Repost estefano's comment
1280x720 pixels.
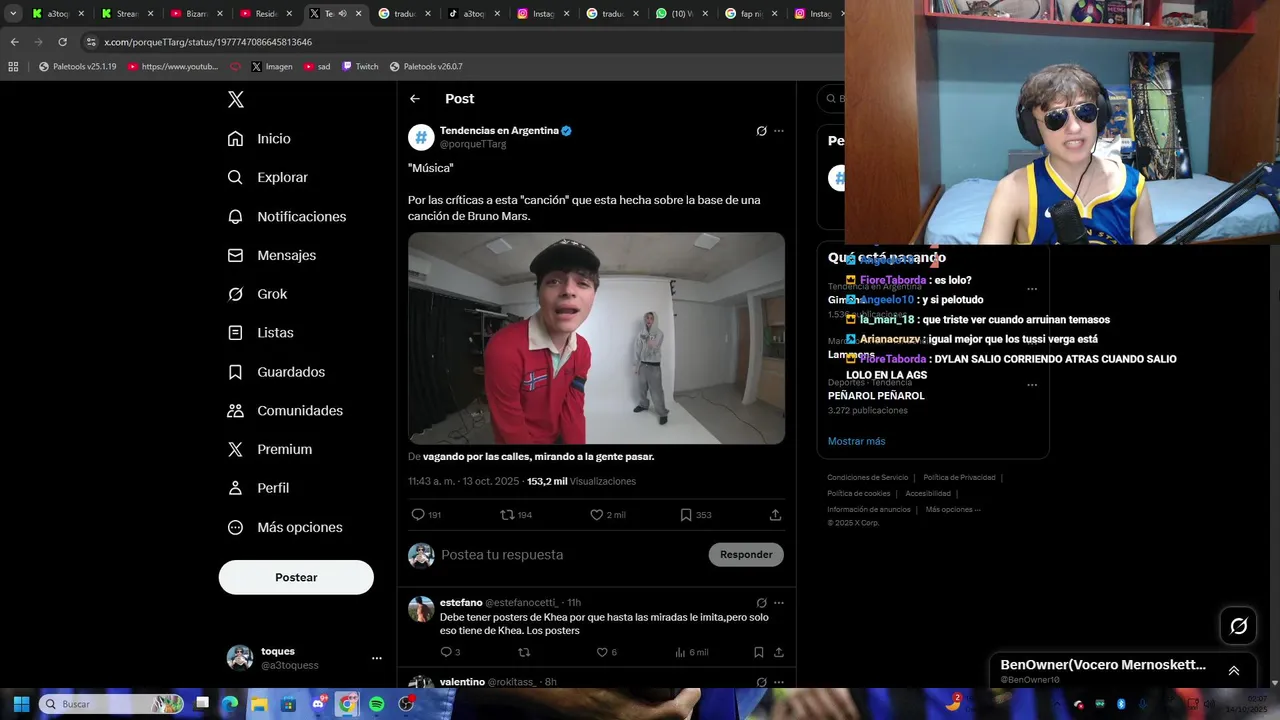coord(523,652)
